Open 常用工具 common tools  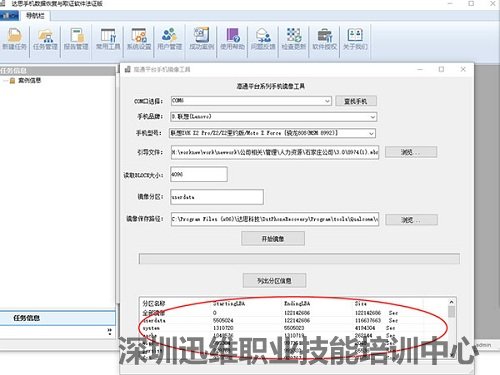108,39
